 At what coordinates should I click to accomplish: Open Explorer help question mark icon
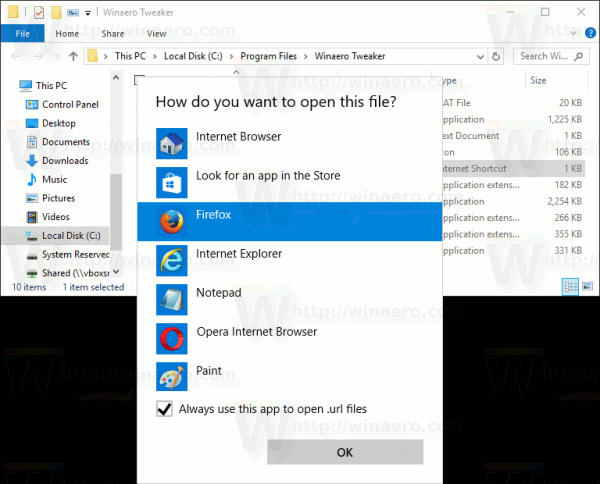pyautogui.click(x=590, y=33)
